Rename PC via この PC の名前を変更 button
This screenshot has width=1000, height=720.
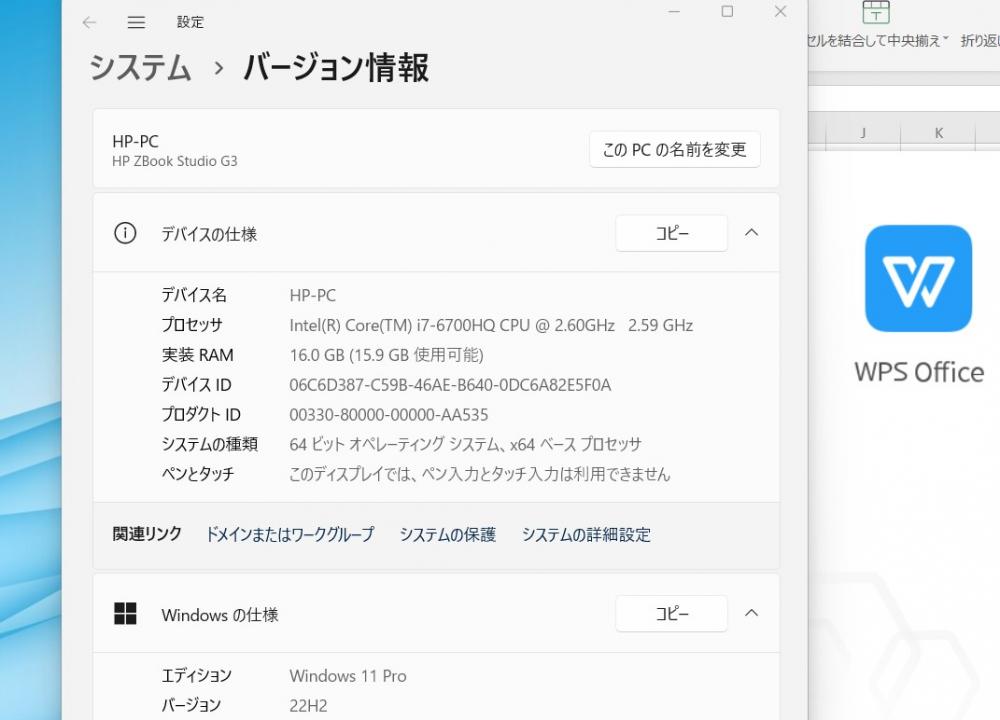pyautogui.click(x=675, y=150)
